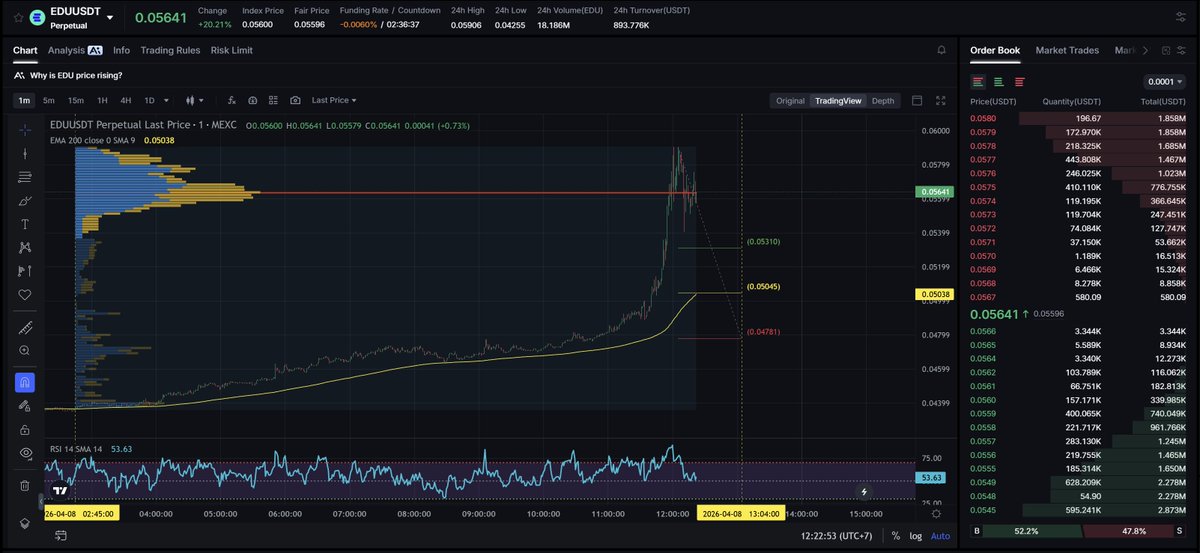Open price alerts bell icon

(x=941, y=50)
